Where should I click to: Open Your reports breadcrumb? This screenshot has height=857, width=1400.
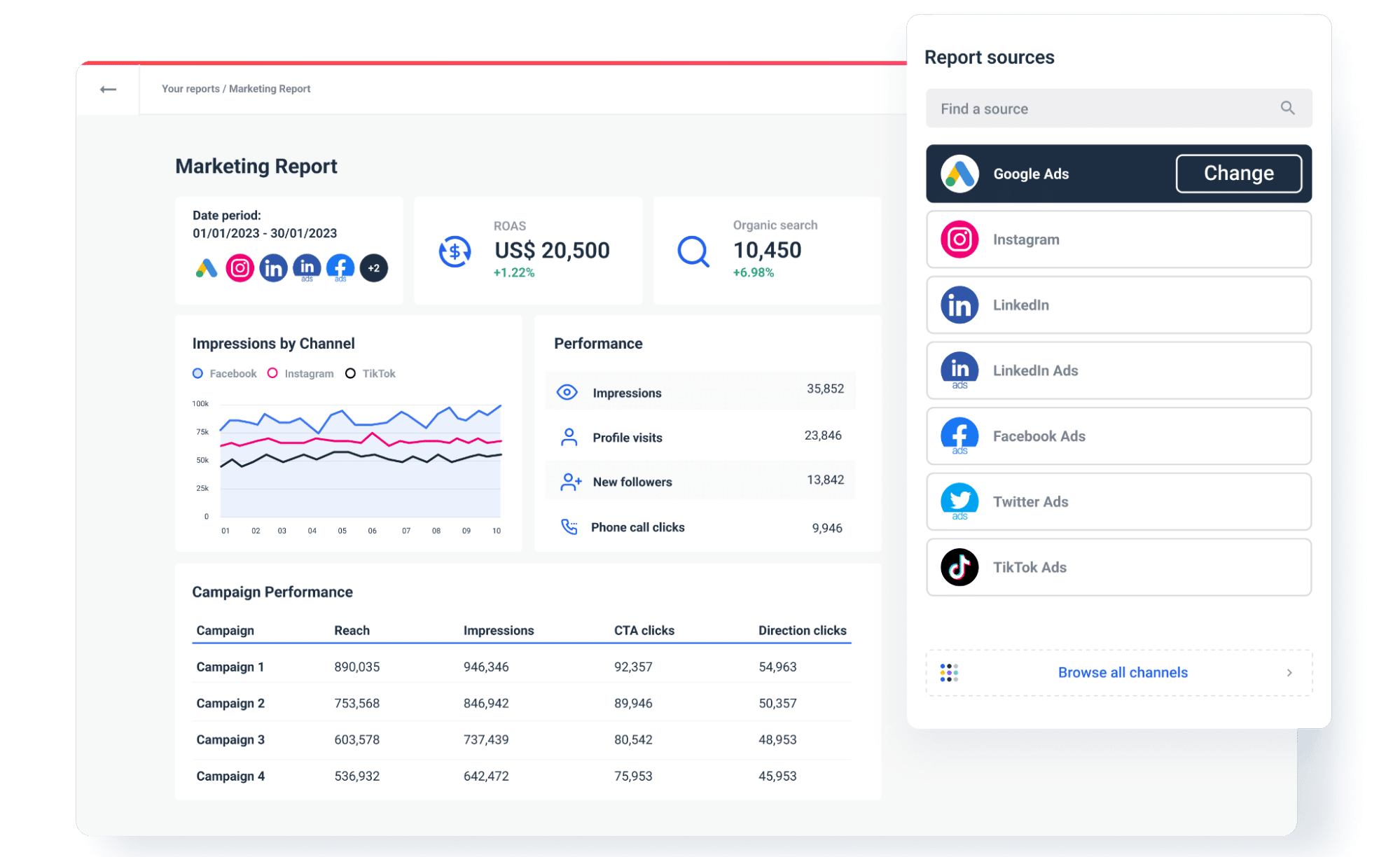tap(190, 89)
